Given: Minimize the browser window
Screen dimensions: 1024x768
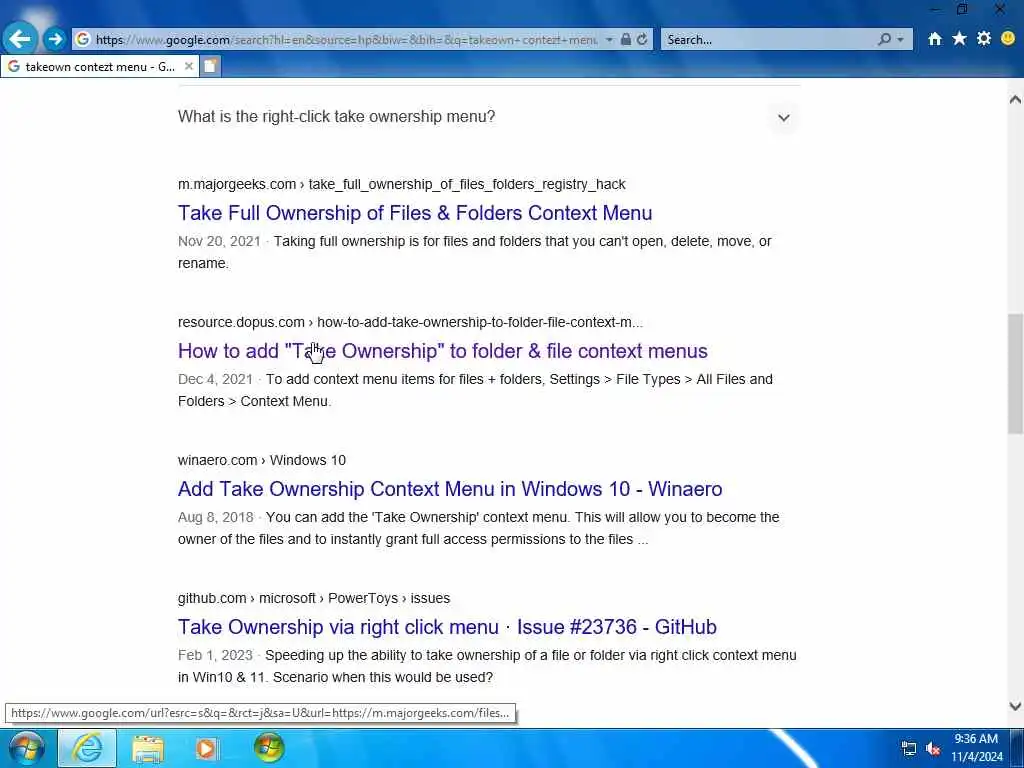Looking at the screenshot, I should pos(935,9).
